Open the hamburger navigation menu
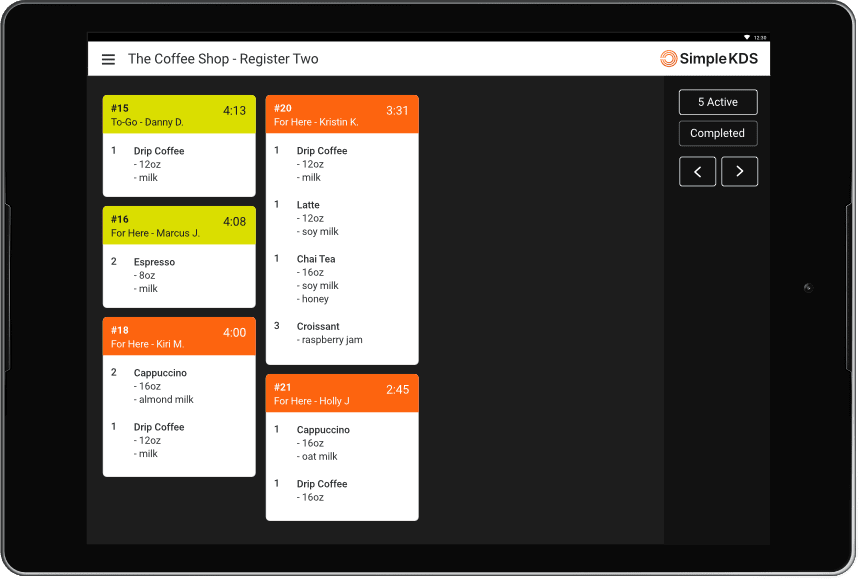Viewport: 862px width, 582px height. click(108, 59)
